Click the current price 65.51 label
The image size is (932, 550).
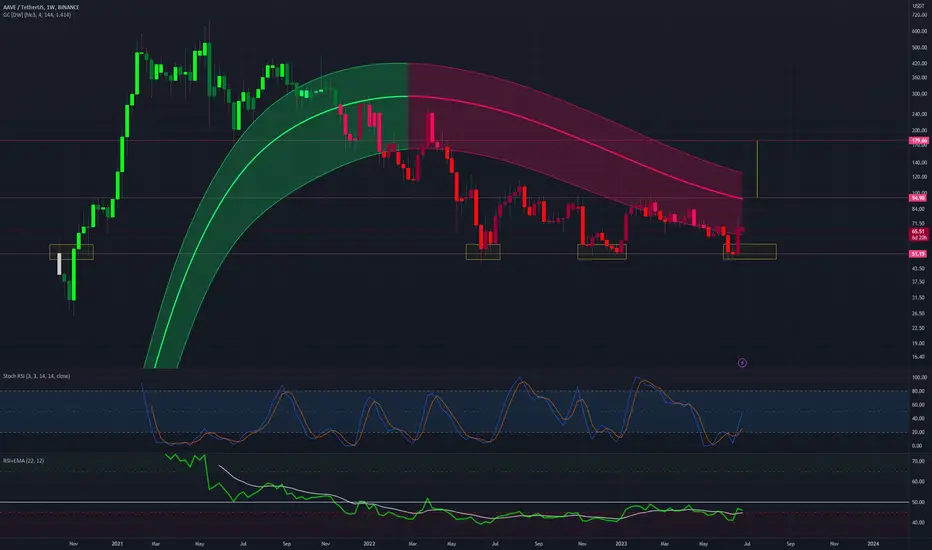[x=918, y=231]
